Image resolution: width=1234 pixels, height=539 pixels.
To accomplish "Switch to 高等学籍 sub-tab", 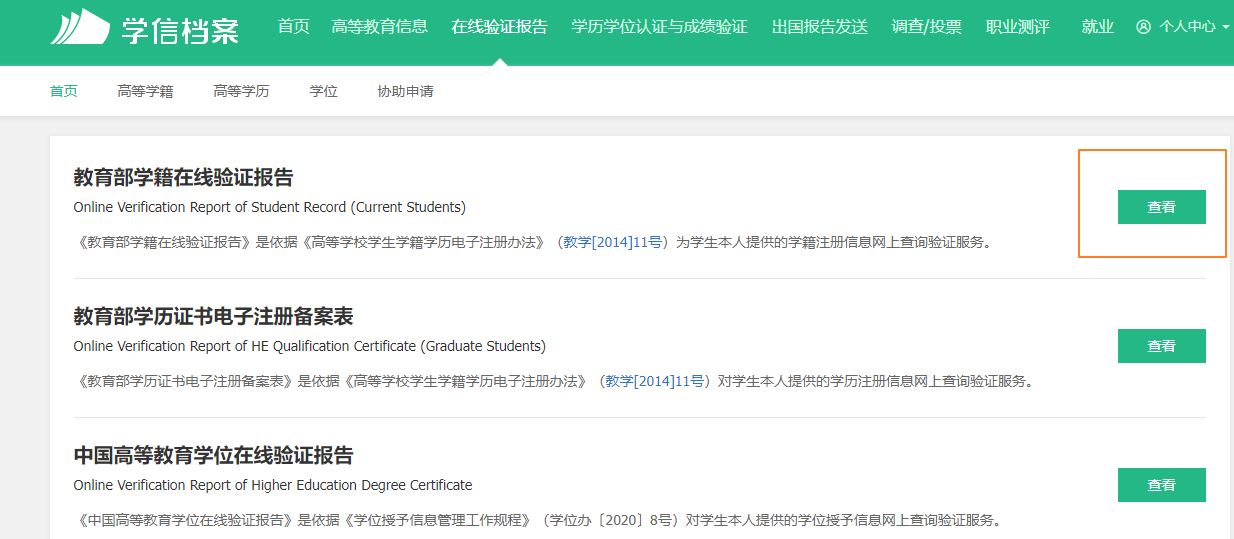I will point(145,91).
